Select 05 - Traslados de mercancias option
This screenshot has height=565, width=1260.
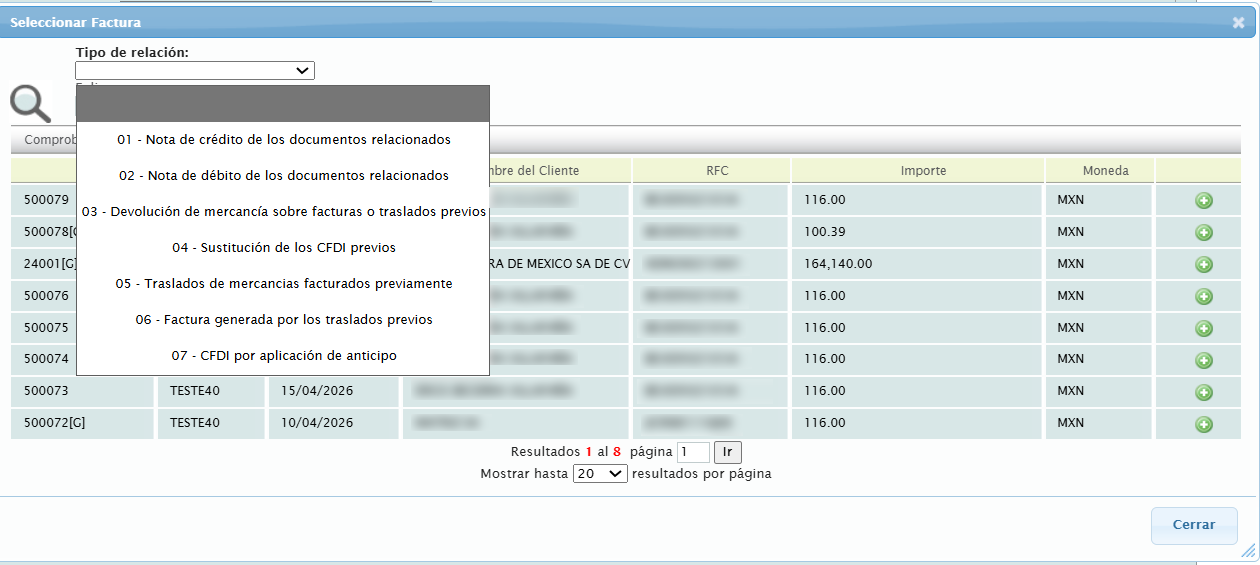coord(283,283)
